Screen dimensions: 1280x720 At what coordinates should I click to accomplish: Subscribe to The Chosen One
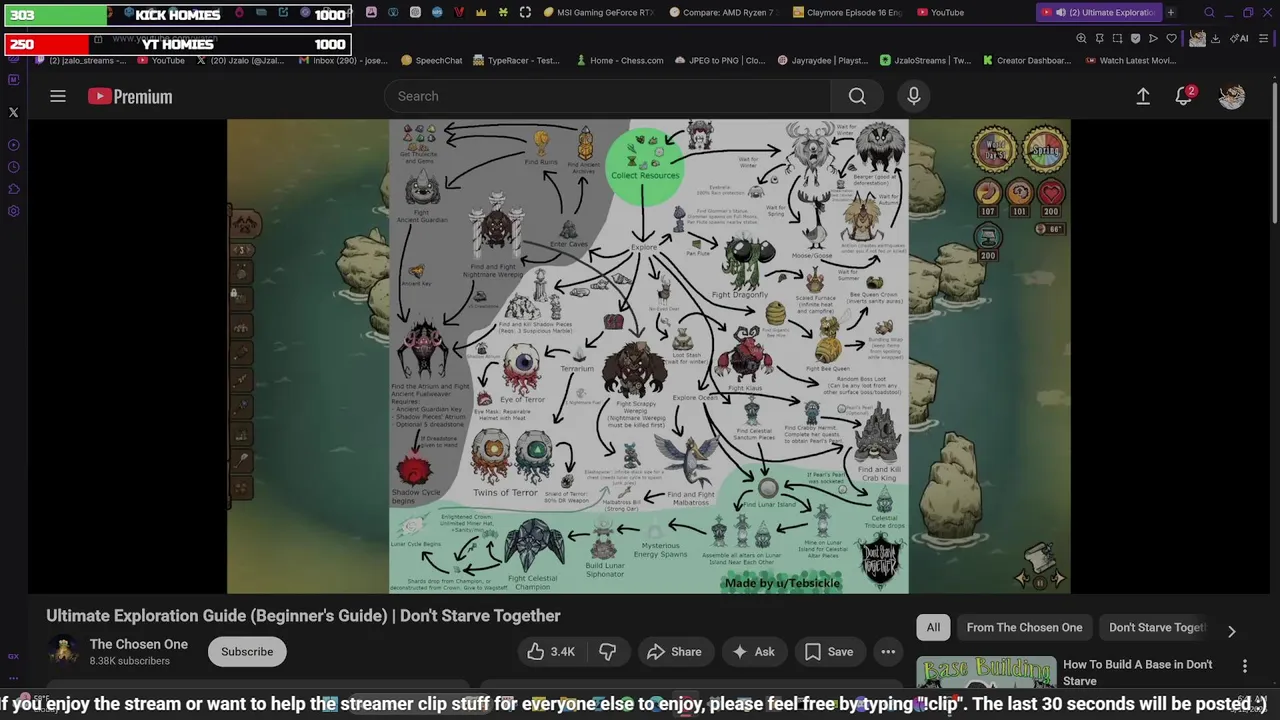pos(247,652)
